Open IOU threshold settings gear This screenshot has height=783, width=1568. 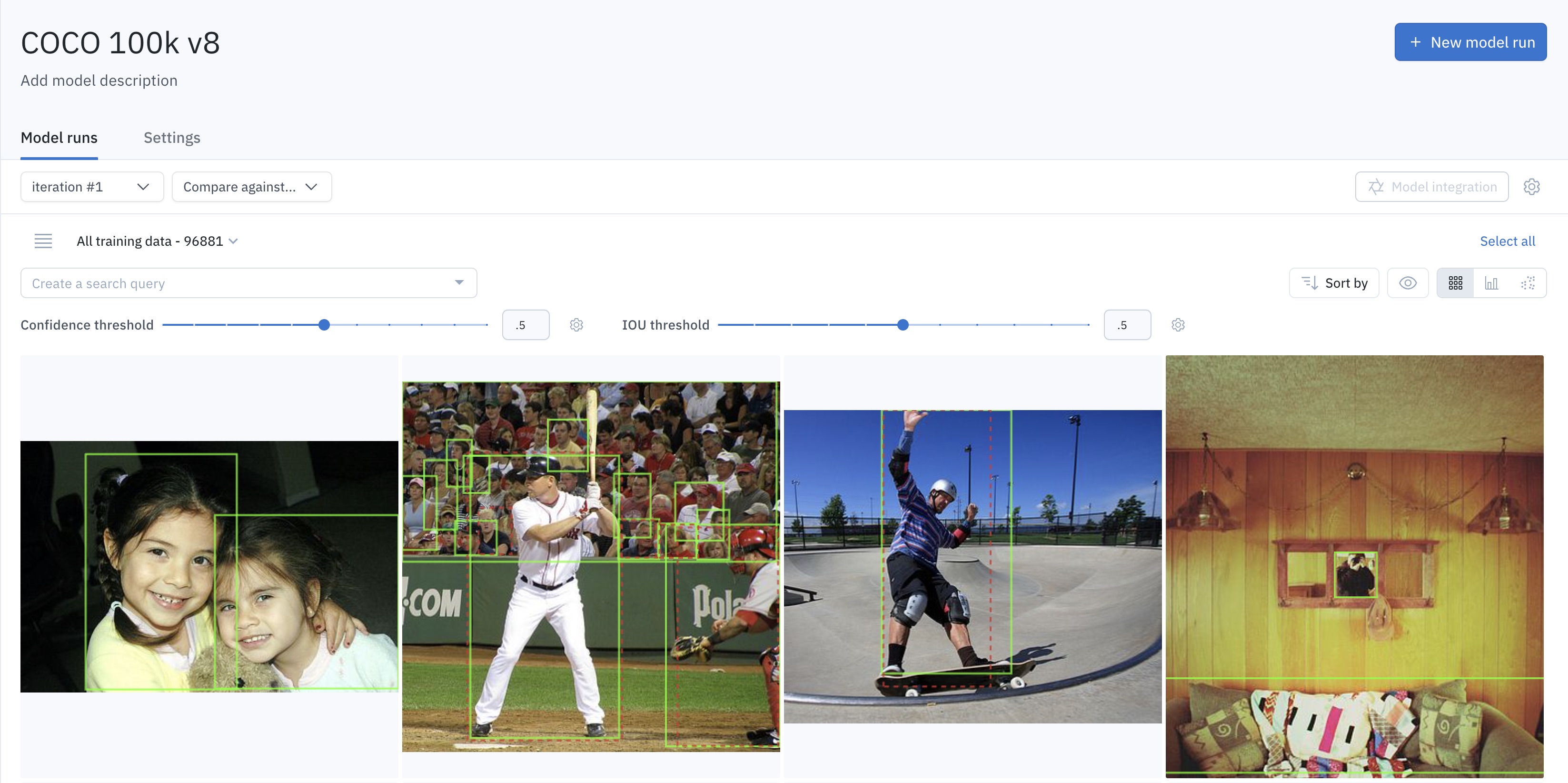tap(1178, 324)
